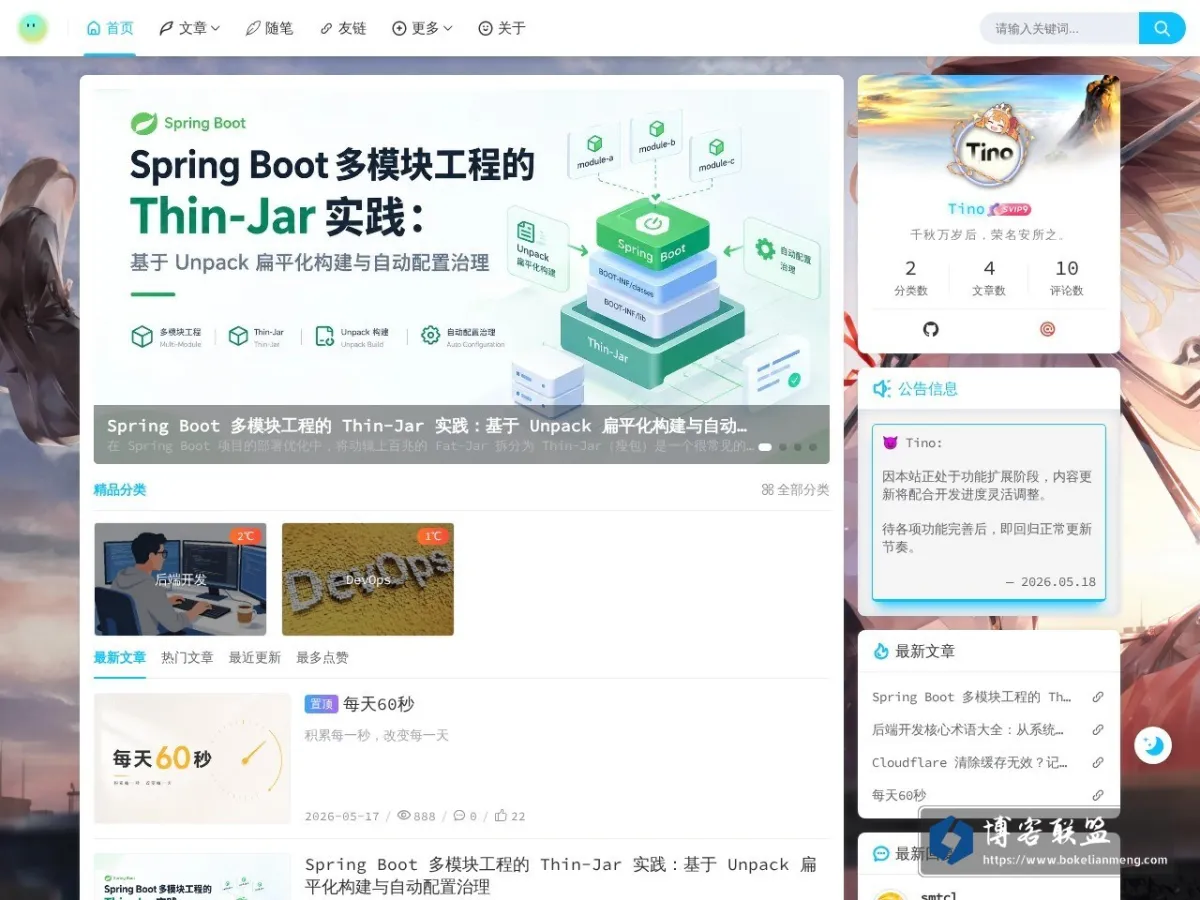
Task: Toggle dark mode with the moon button
Action: point(1153,745)
